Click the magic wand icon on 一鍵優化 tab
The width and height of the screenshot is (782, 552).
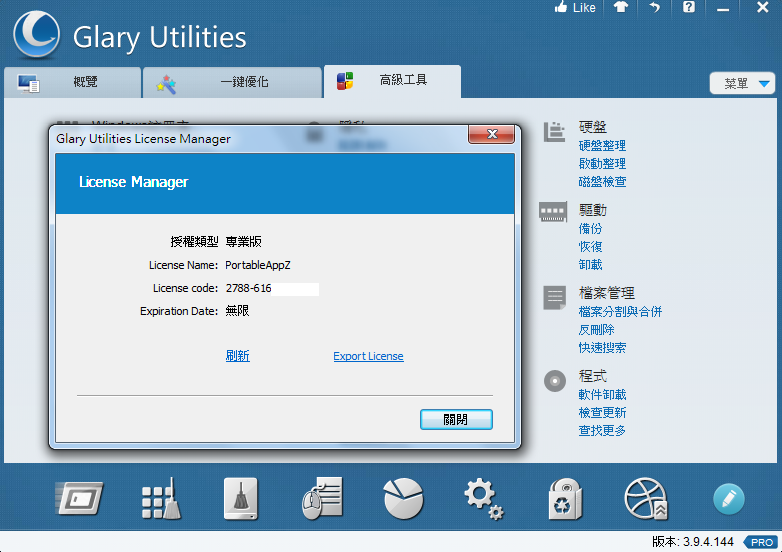tap(166, 84)
